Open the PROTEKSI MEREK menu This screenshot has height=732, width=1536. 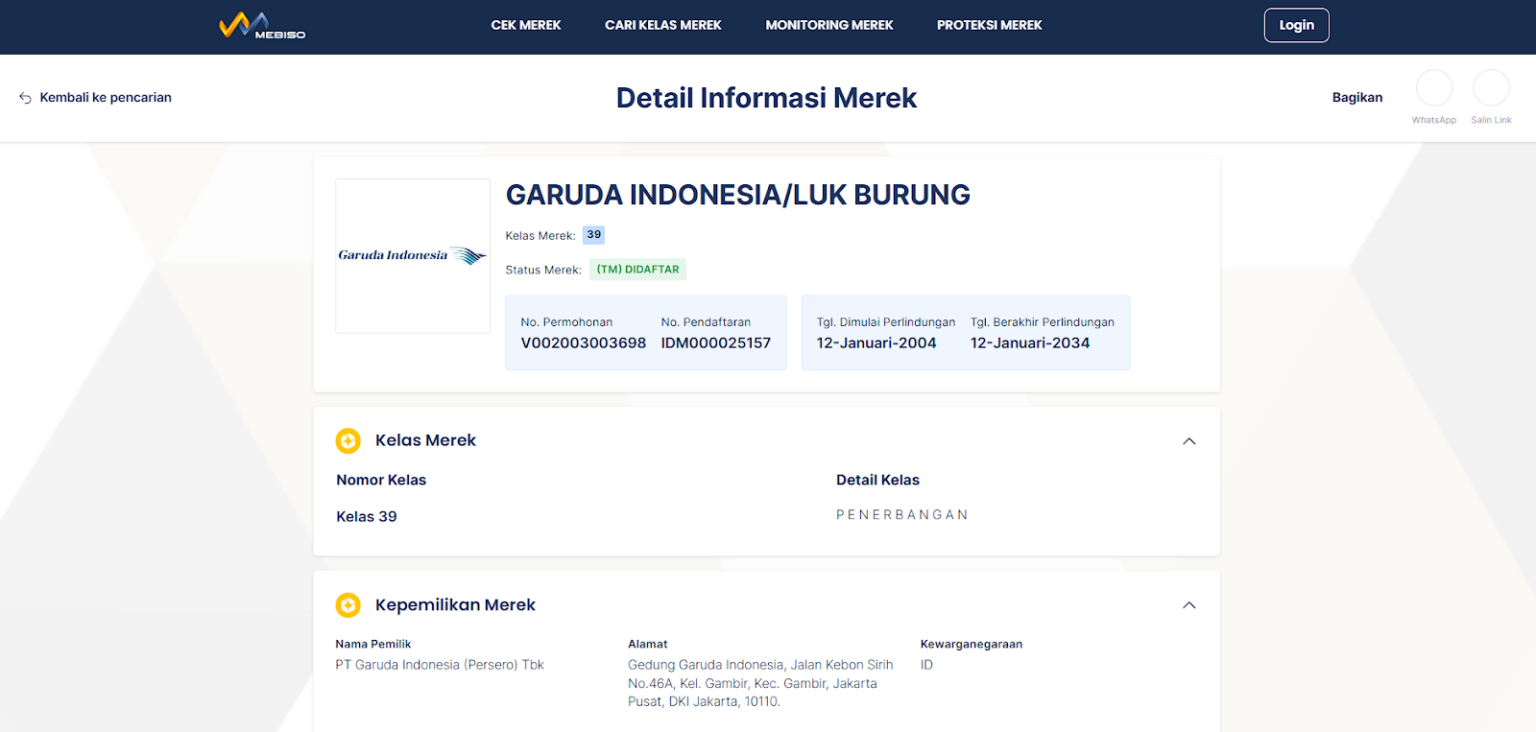coord(989,25)
